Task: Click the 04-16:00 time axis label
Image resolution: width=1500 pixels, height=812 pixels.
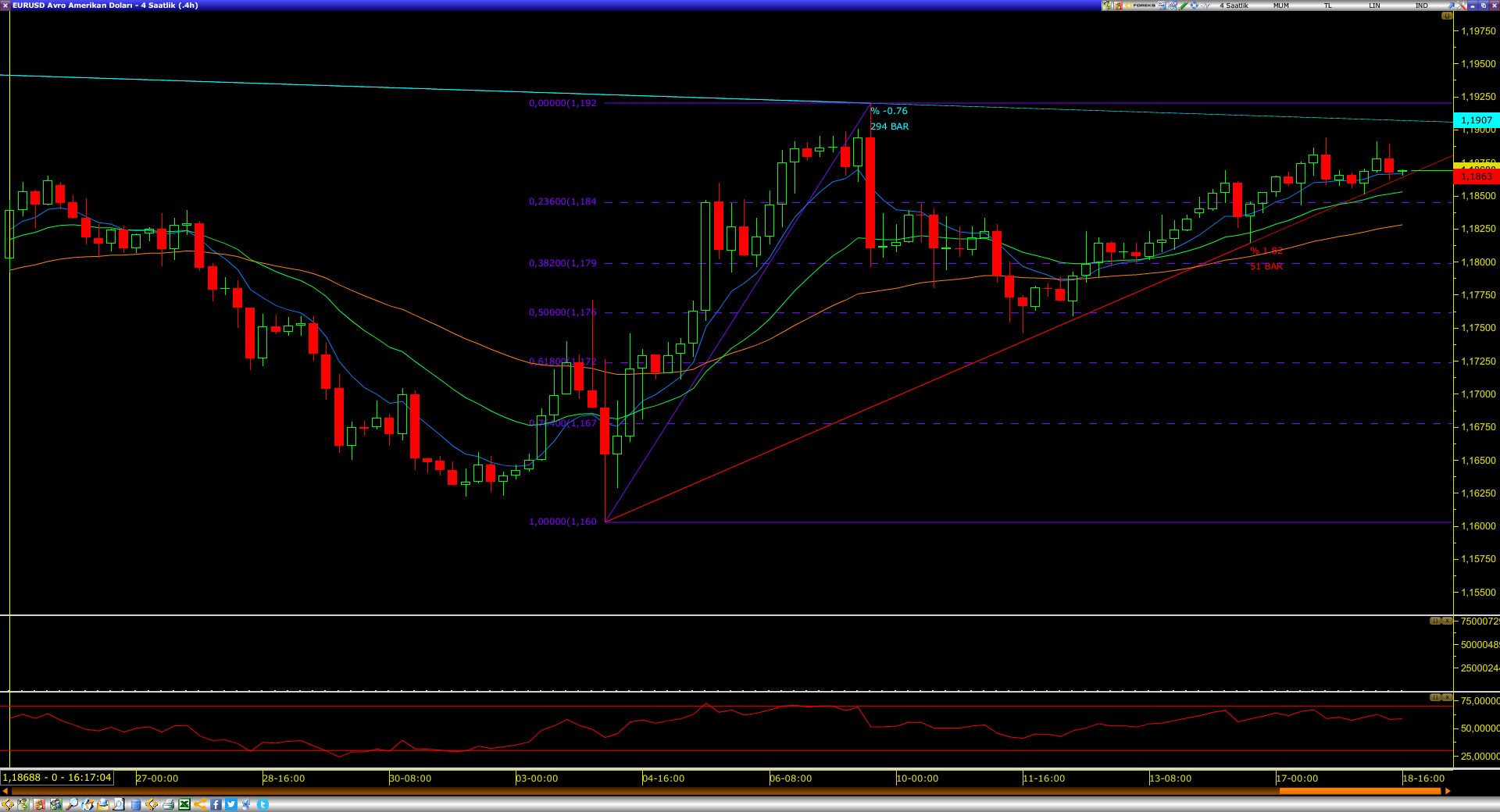Action: 663,778
